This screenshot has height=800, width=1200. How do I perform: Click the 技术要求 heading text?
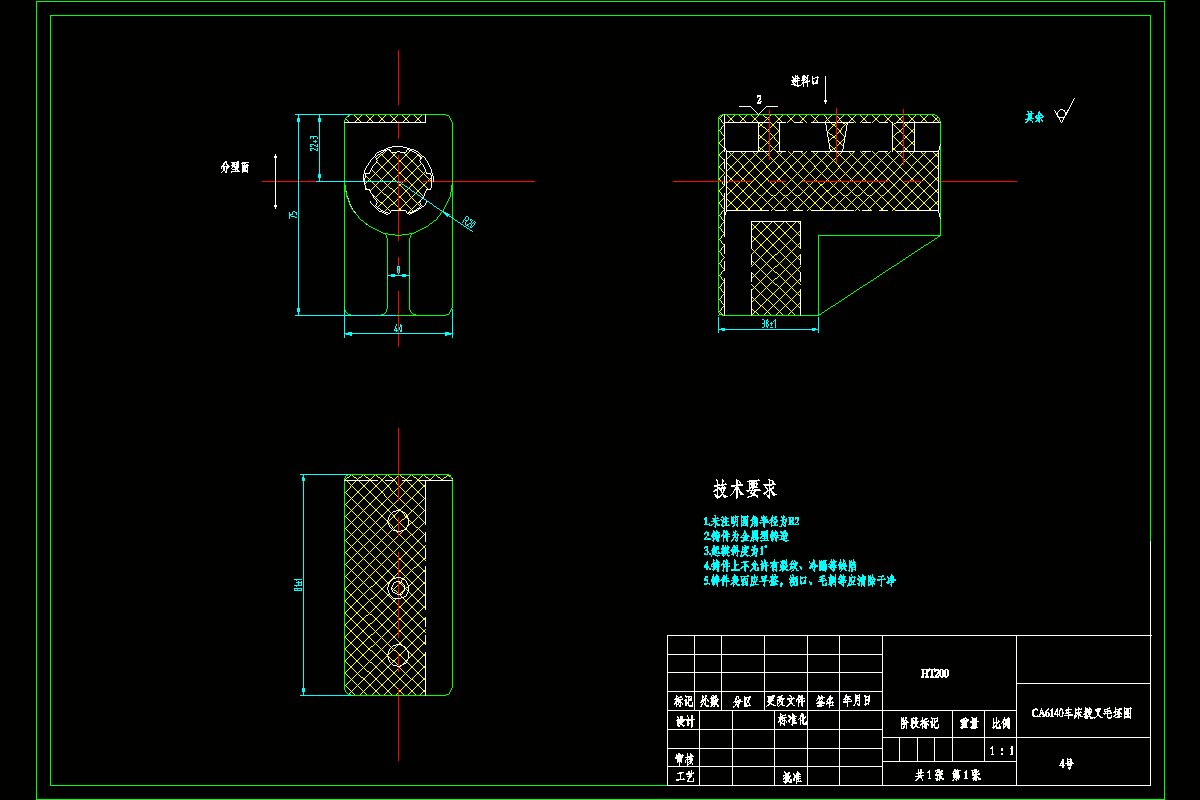pyautogui.click(x=745, y=490)
